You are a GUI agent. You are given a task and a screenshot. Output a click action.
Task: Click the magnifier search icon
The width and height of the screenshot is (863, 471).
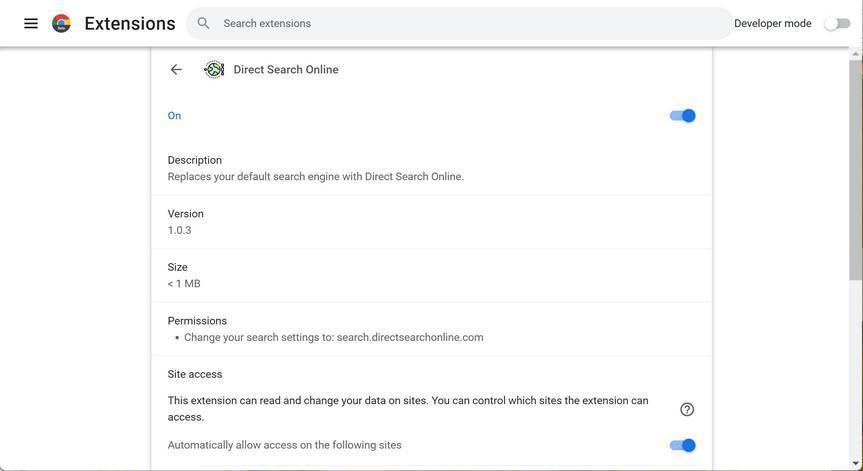tap(204, 23)
